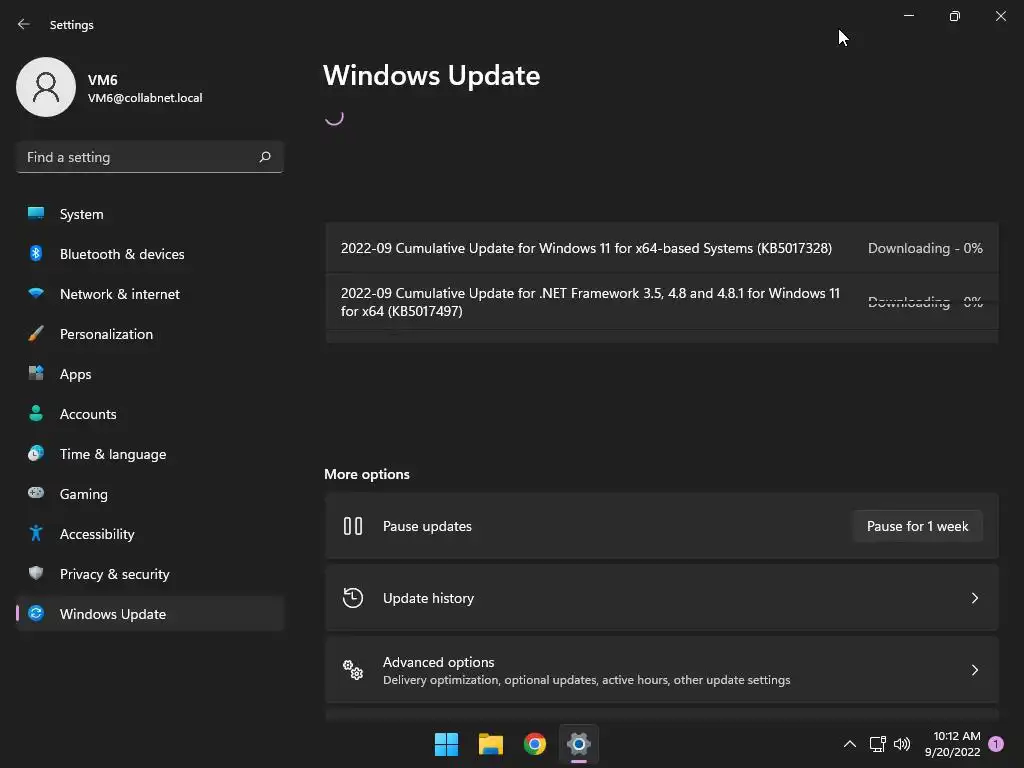Click Pause for 1 week button
The image size is (1024, 768).
pyautogui.click(x=918, y=526)
